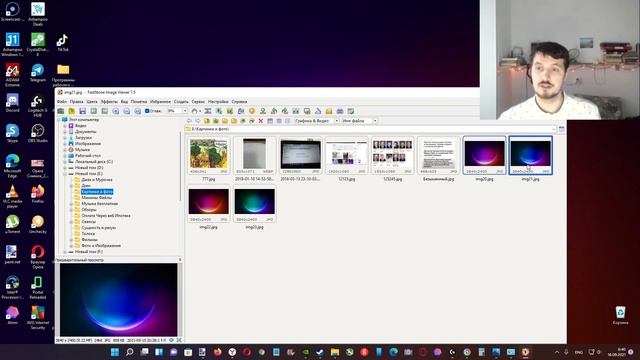Click the actual size magnifier icon
Image resolution: width=640 pixels, height=360 pixels.
click(x=138, y=111)
